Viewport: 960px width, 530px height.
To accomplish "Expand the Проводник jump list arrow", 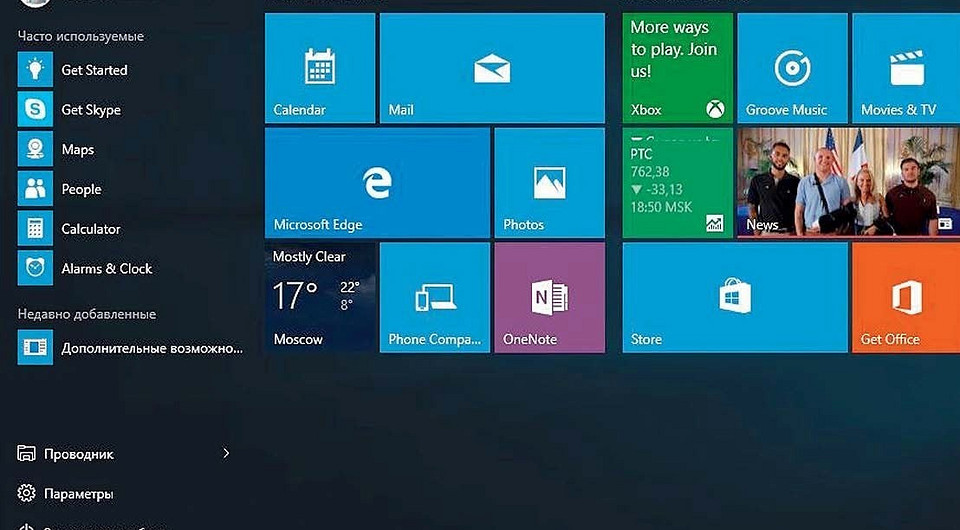I will point(226,453).
